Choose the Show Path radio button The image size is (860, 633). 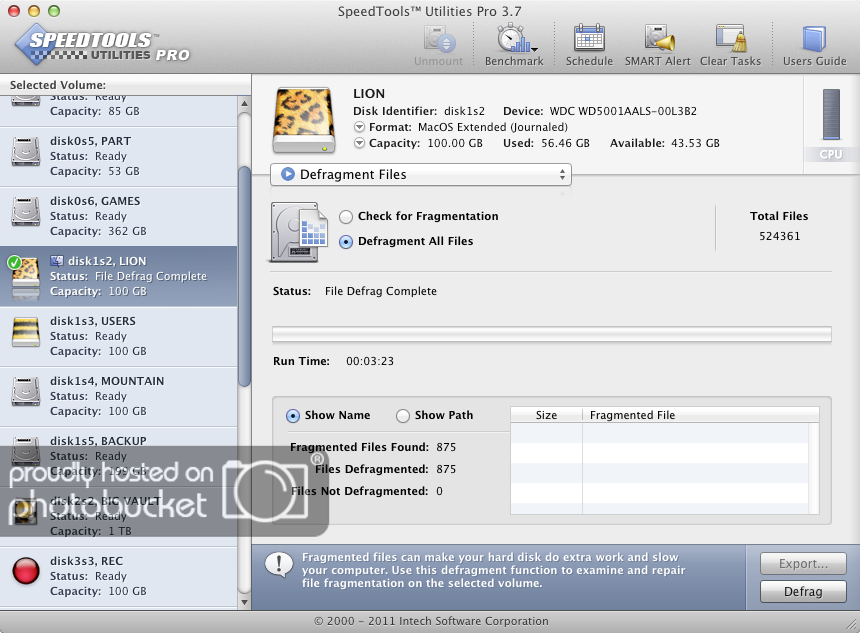click(x=403, y=416)
